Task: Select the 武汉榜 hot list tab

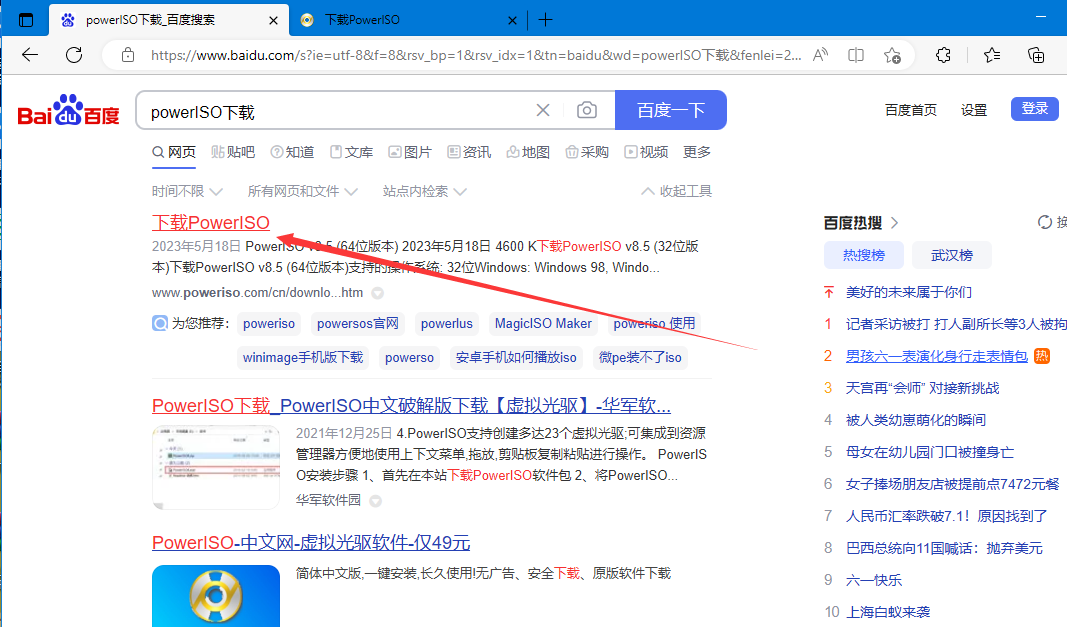Action: (951, 255)
